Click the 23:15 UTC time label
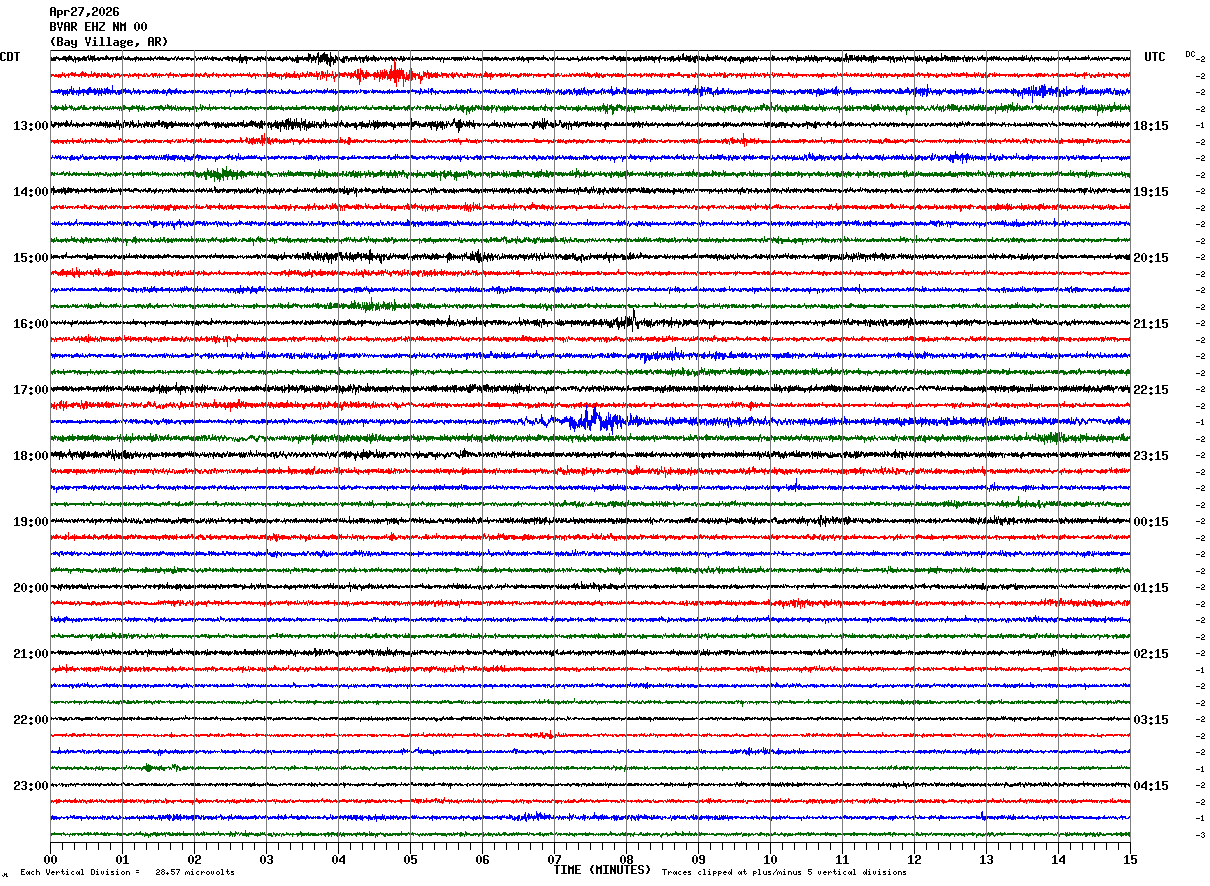1210x886 pixels. coord(1151,455)
